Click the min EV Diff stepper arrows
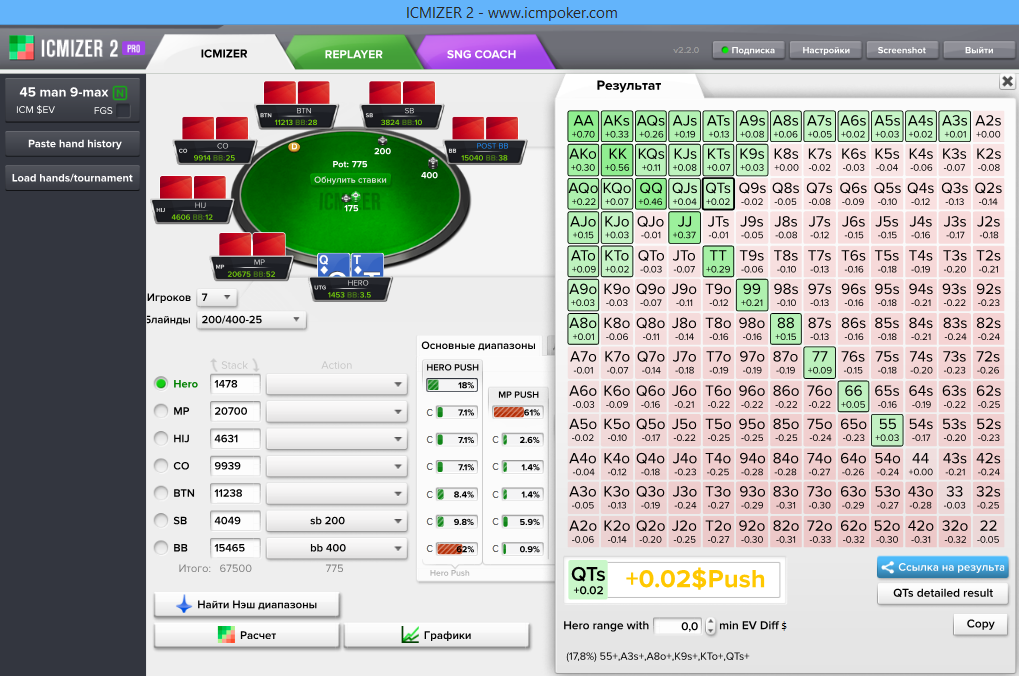The image size is (1019, 676). pos(710,626)
